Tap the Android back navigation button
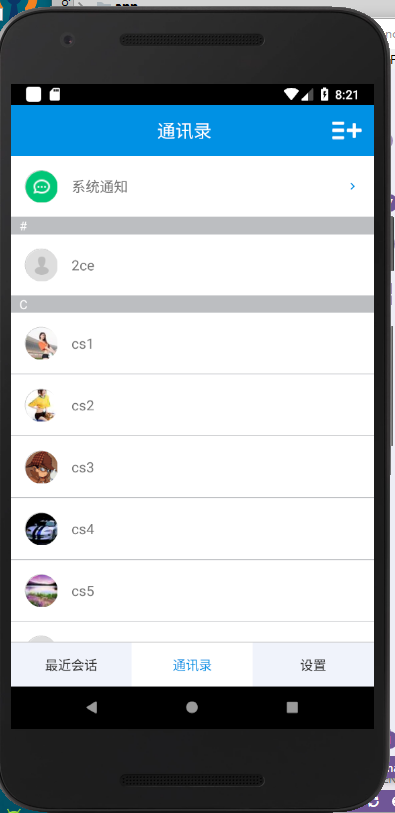Viewport: 395px width, 813px height. (92, 707)
